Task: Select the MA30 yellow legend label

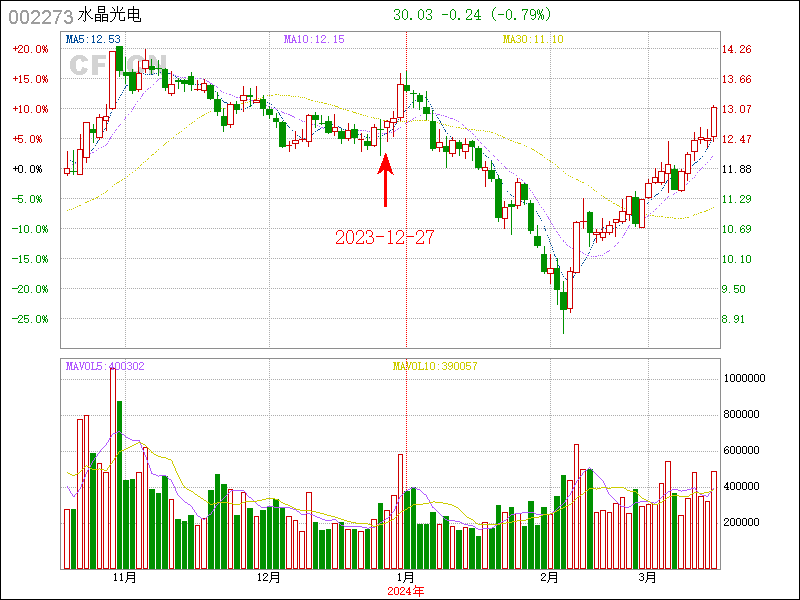Action: (532, 39)
